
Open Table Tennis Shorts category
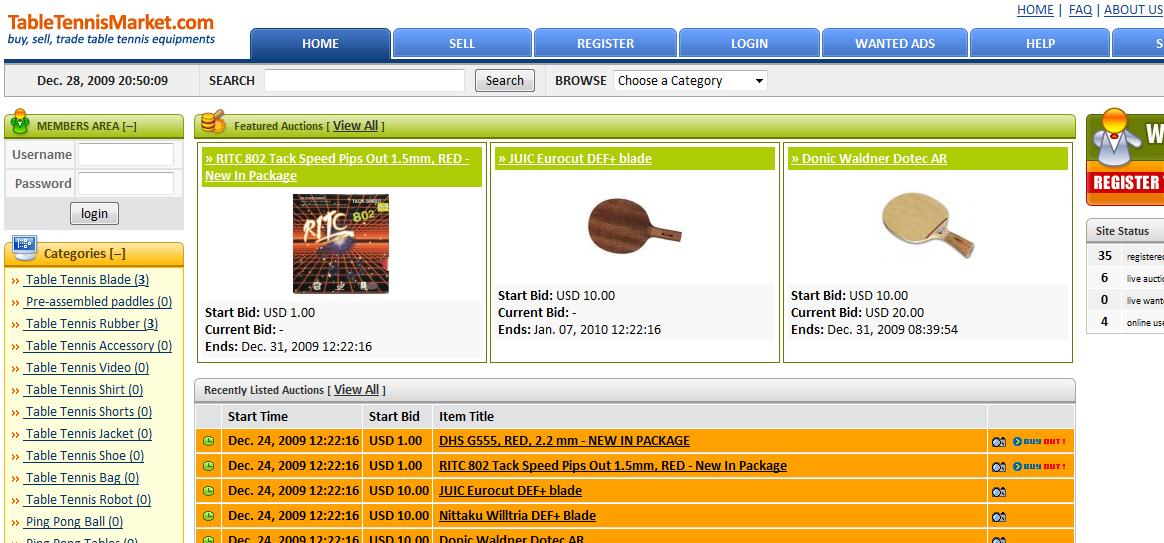click(88, 412)
